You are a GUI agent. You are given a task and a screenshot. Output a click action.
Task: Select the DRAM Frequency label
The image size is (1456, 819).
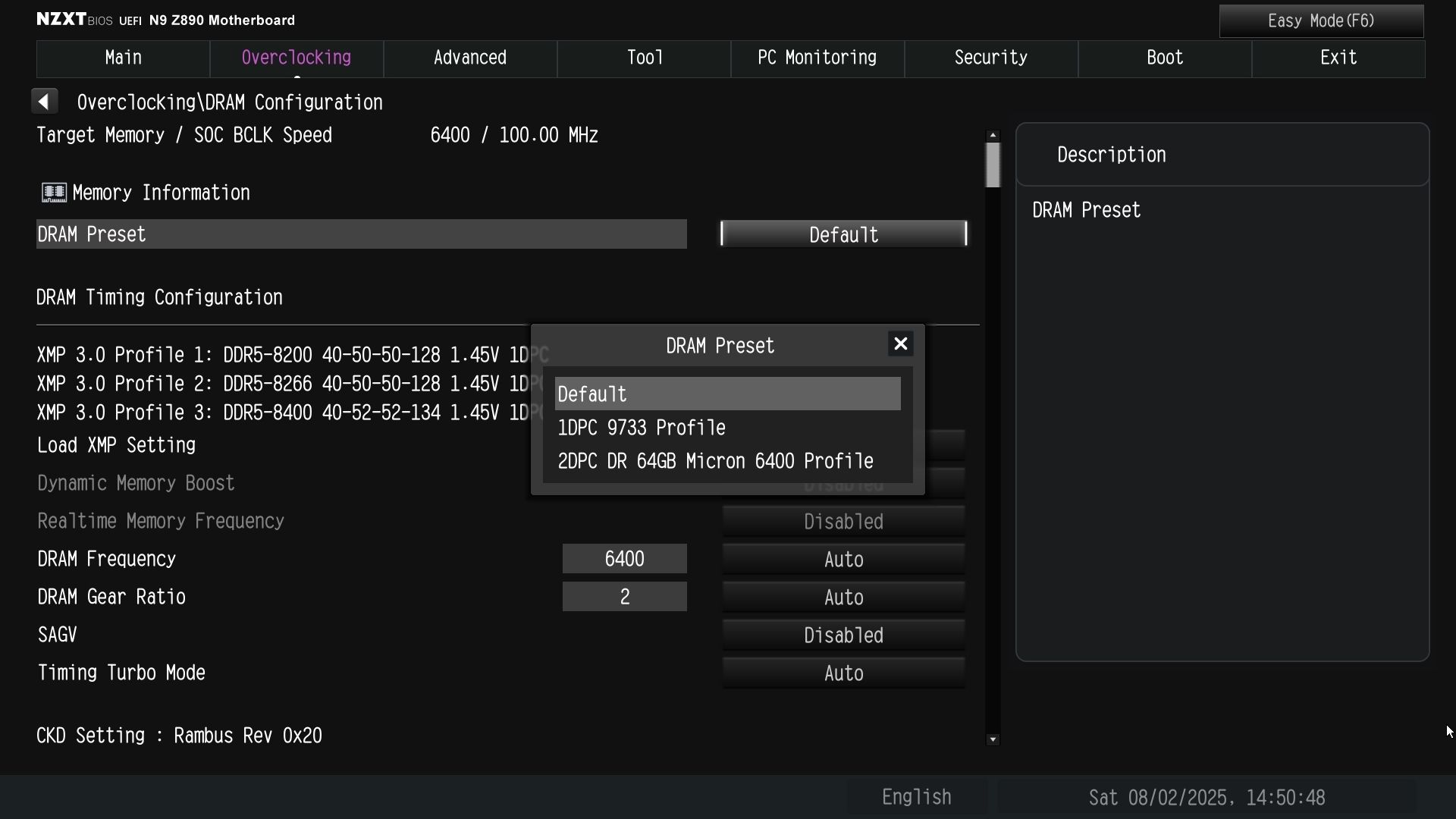point(106,559)
